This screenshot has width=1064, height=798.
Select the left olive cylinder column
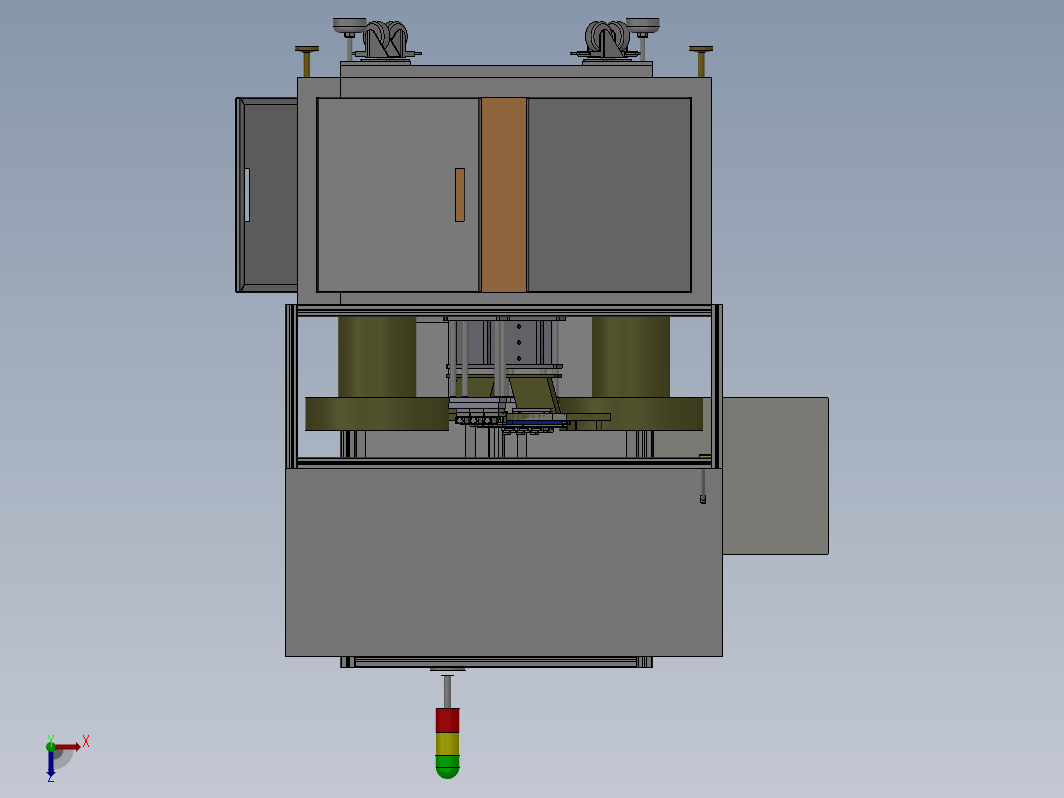[x=377, y=356]
